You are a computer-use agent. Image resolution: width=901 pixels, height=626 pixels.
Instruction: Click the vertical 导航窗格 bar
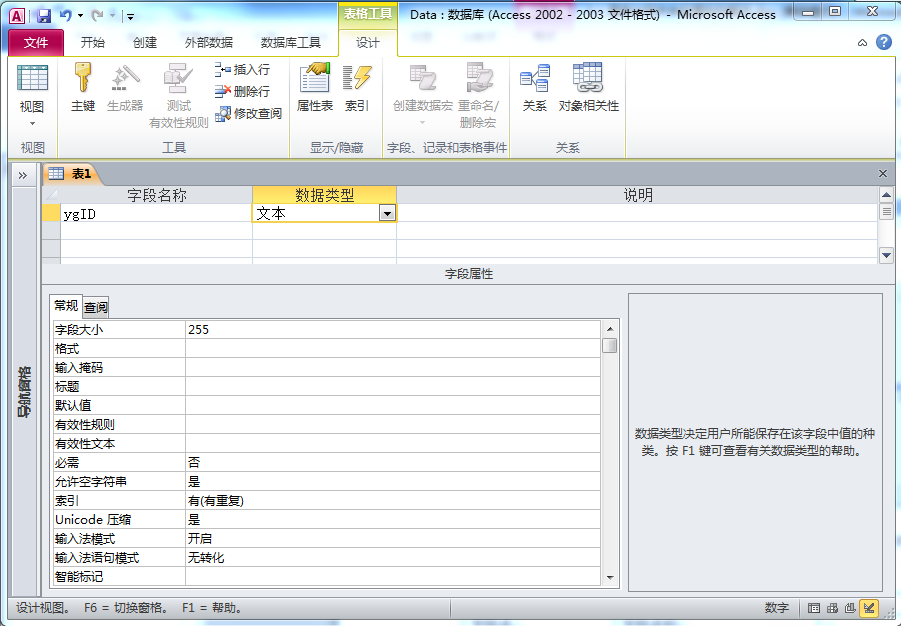coord(24,391)
